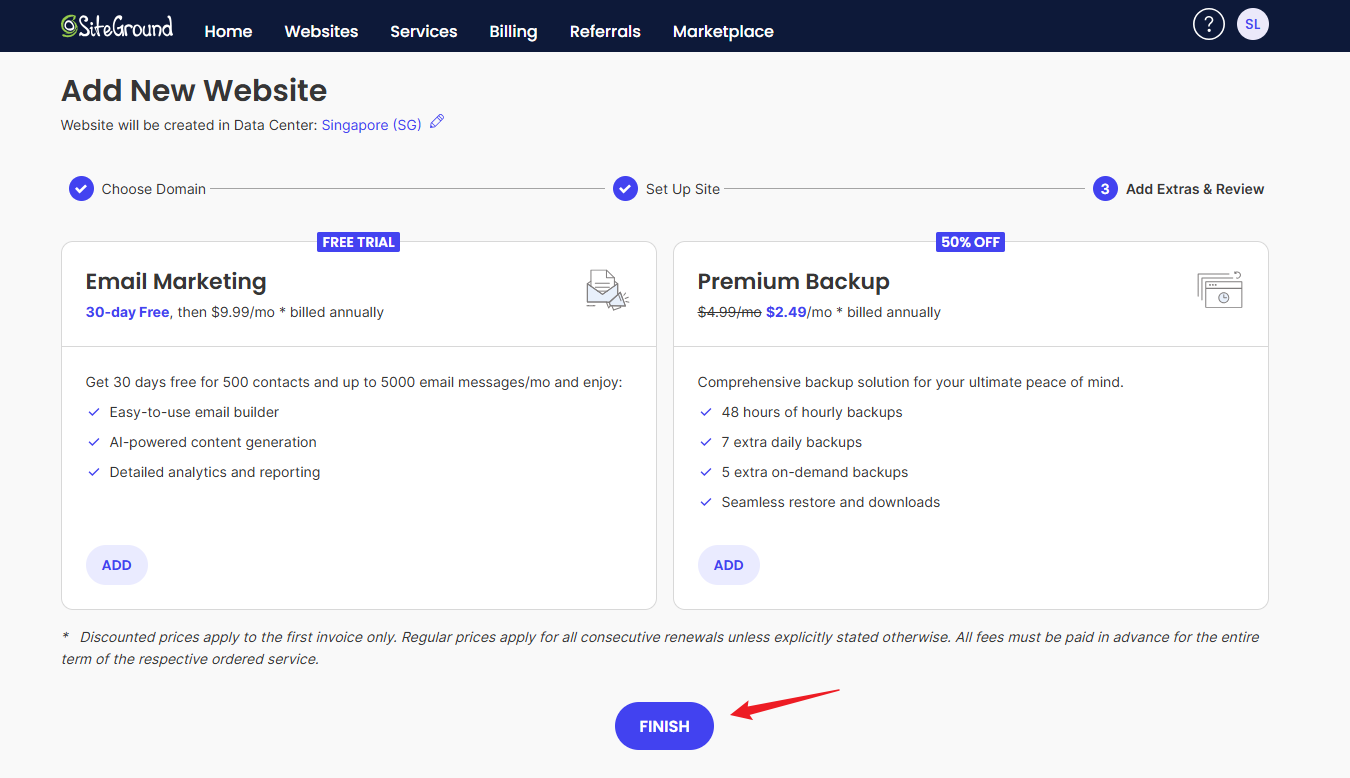The height and width of the screenshot is (778, 1350).
Task: Open the help question mark icon
Action: pos(1208,25)
